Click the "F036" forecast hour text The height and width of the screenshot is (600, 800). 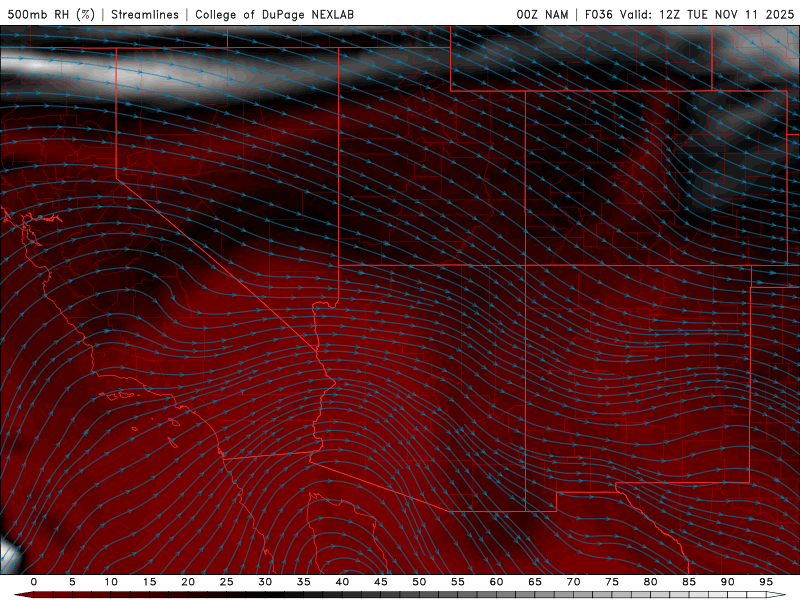point(598,14)
